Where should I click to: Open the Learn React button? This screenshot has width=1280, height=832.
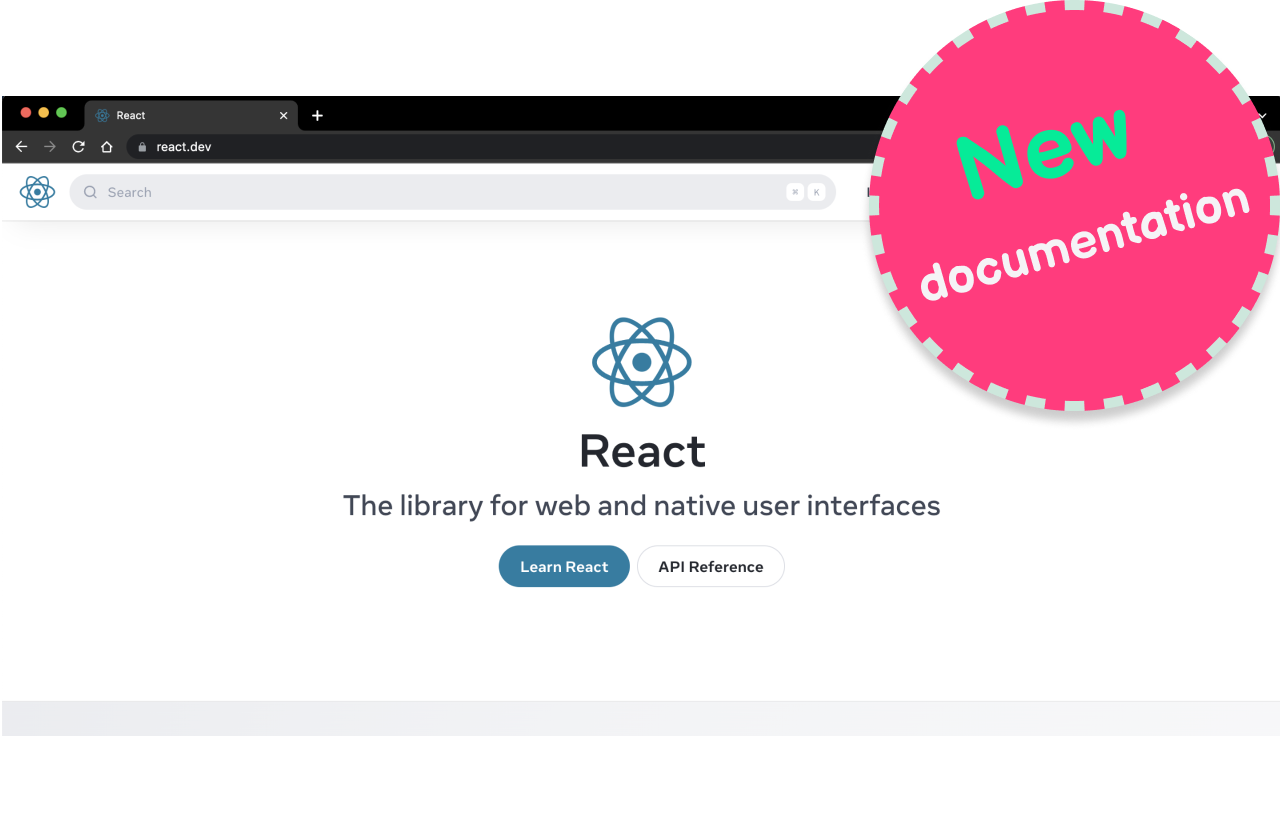[x=564, y=566]
